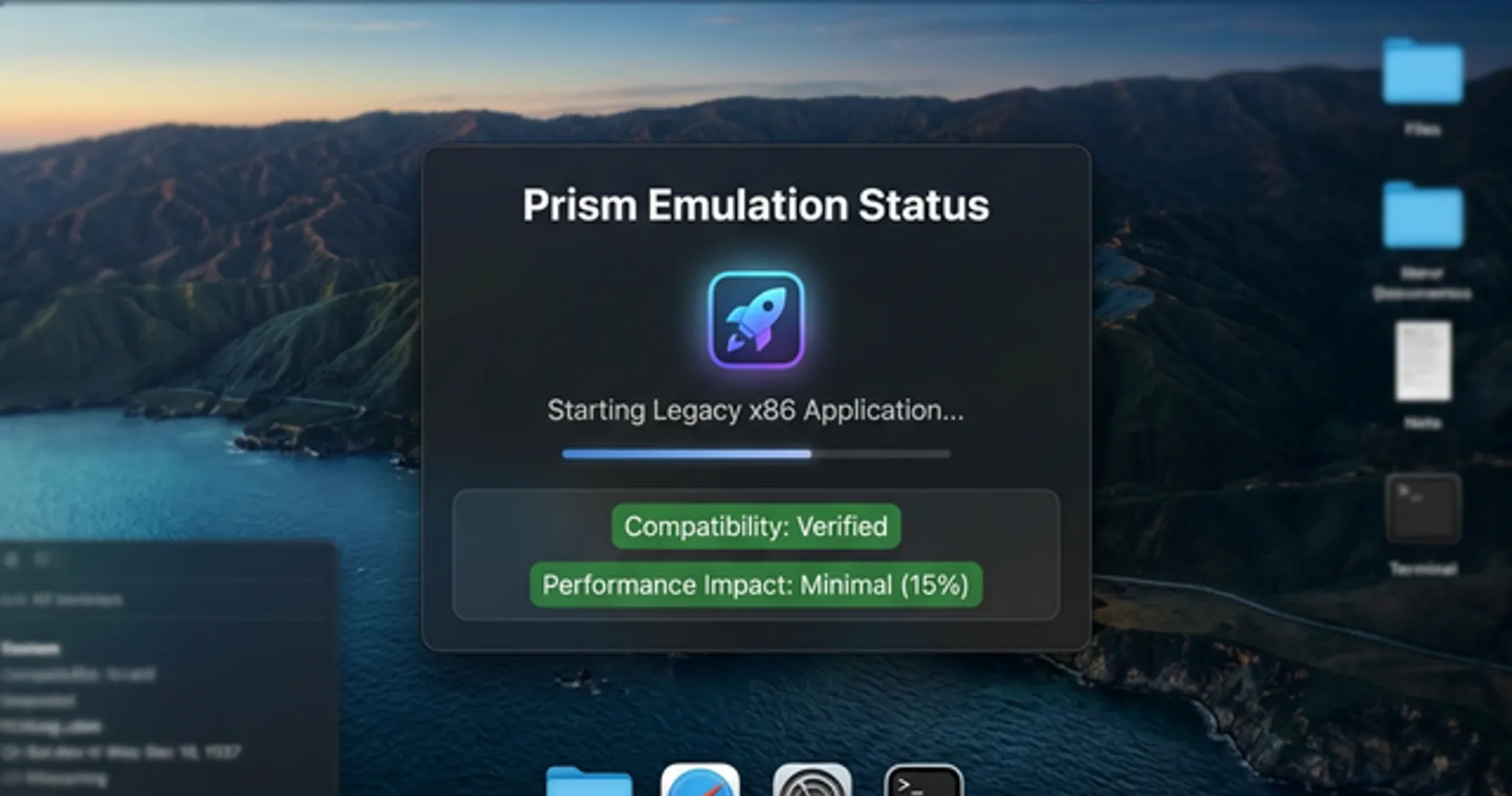Image resolution: width=1512 pixels, height=796 pixels.
Task: Select the date line in the background window
Action: 121,751
